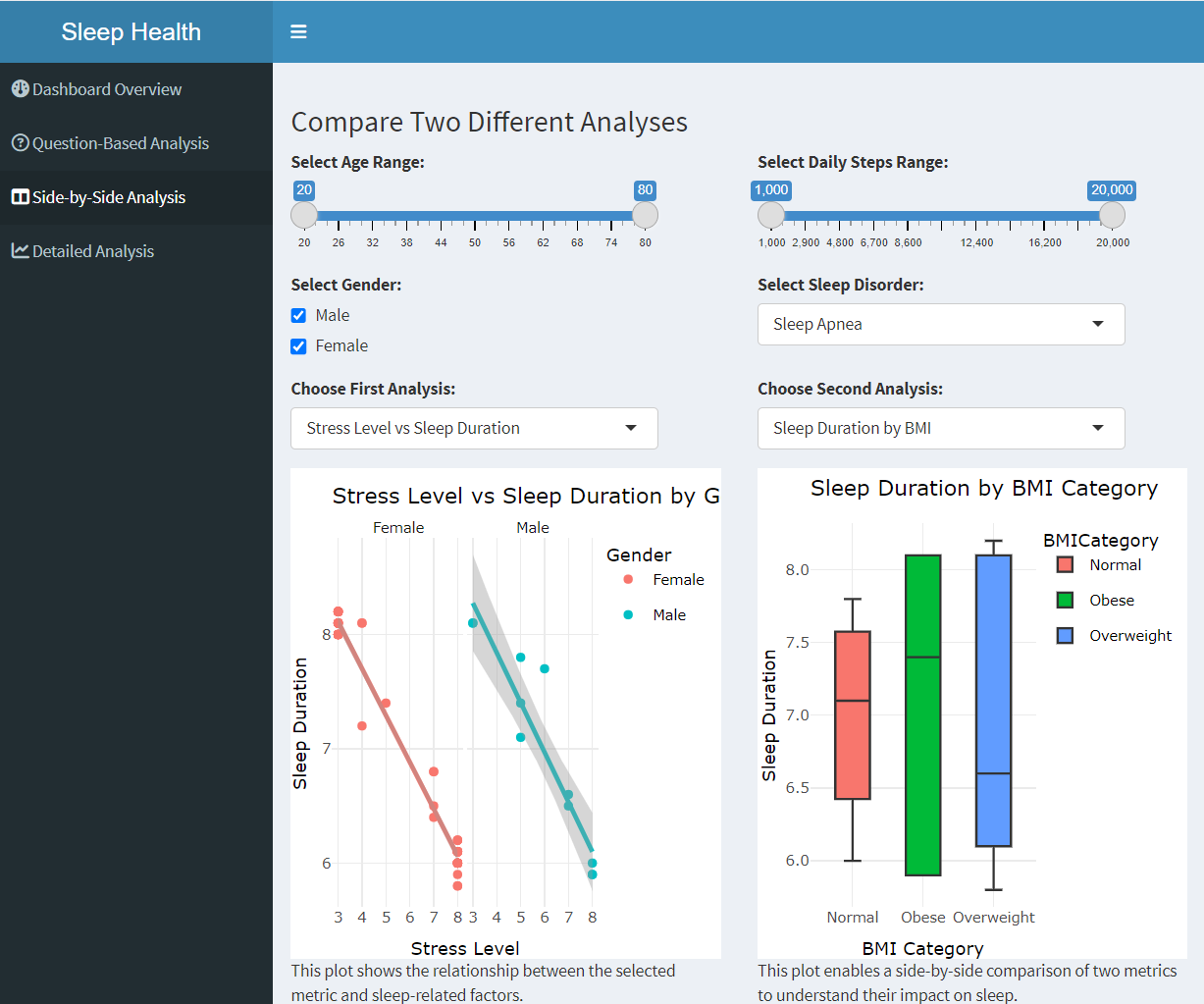Uncheck the Female gender checkbox
Image resolution: width=1204 pixels, height=1004 pixels.
tap(299, 345)
